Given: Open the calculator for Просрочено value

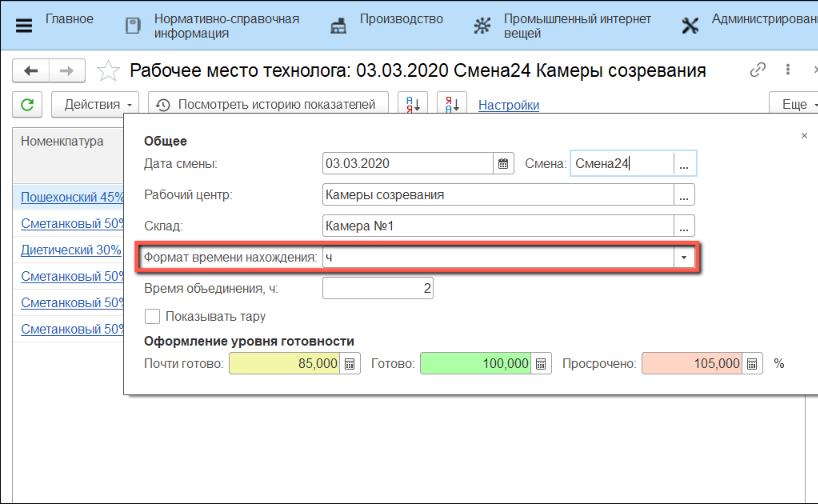Looking at the screenshot, I should pyautogui.click(x=752, y=364).
